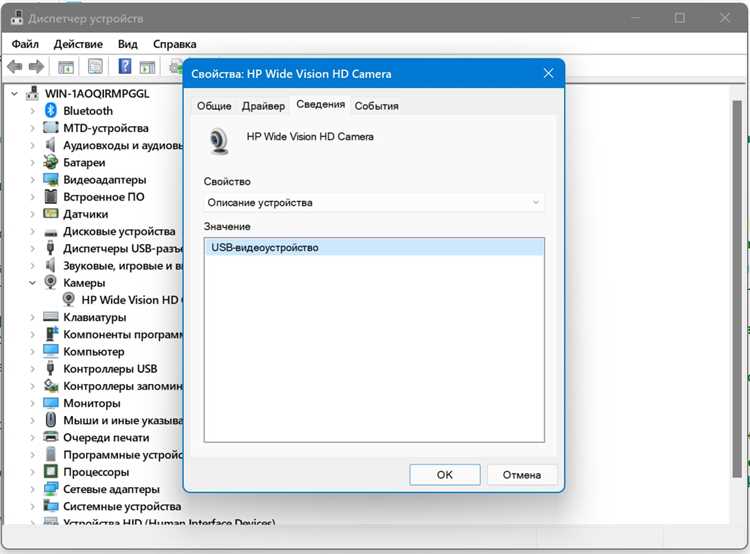Click the Forward arrow in Device Manager toolbar

[36, 66]
